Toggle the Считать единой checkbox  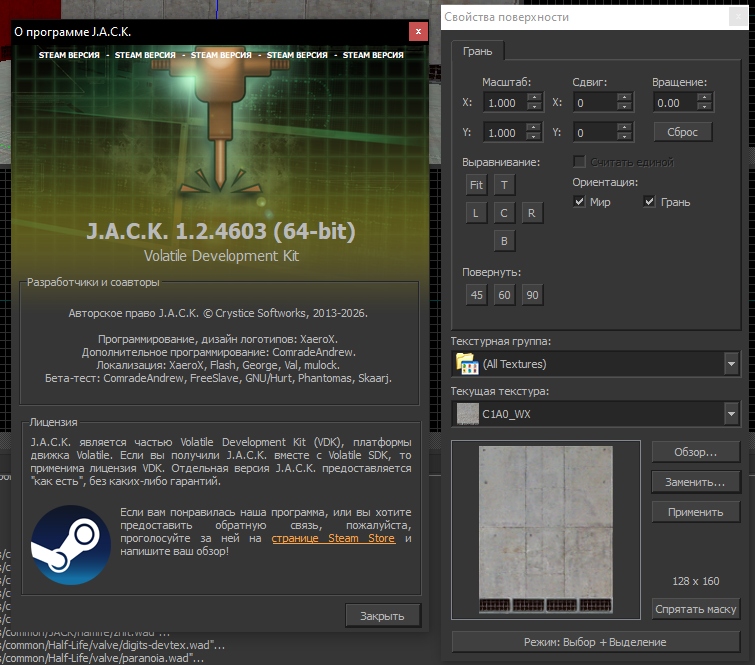(580, 162)
